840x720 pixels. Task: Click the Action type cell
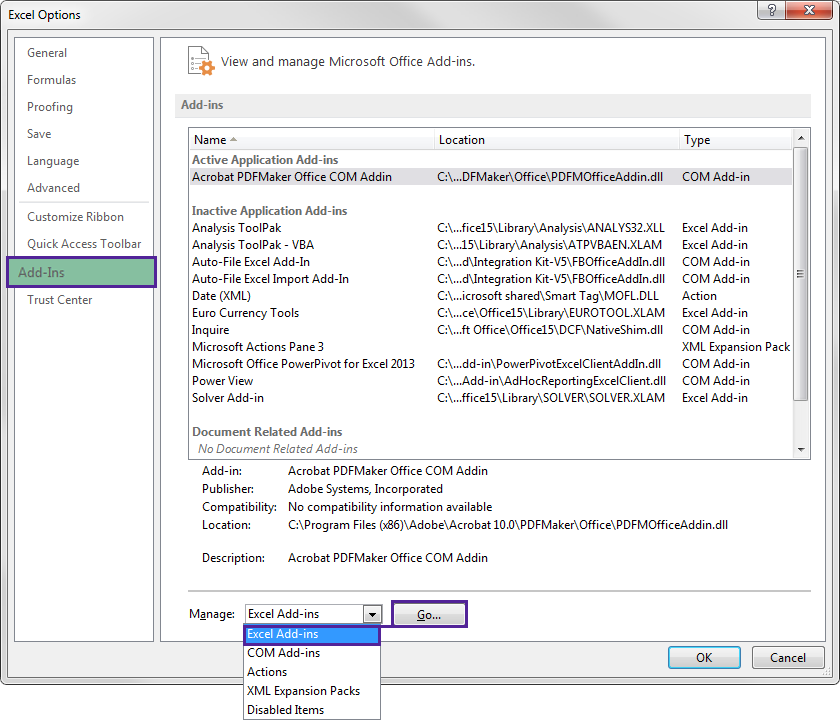pyautogui.click(x=699, y=296)
